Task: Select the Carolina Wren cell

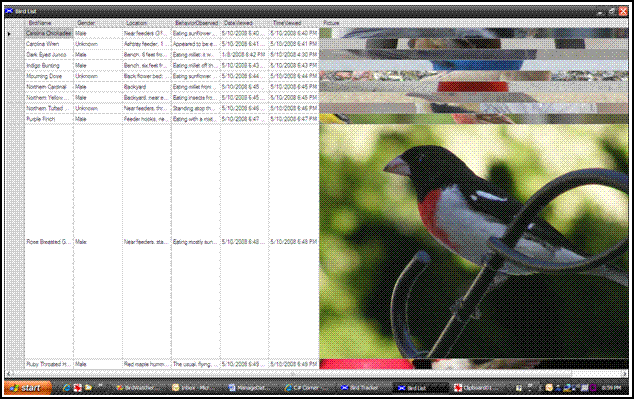Action: pyautogui.click(x=49, y=44)
